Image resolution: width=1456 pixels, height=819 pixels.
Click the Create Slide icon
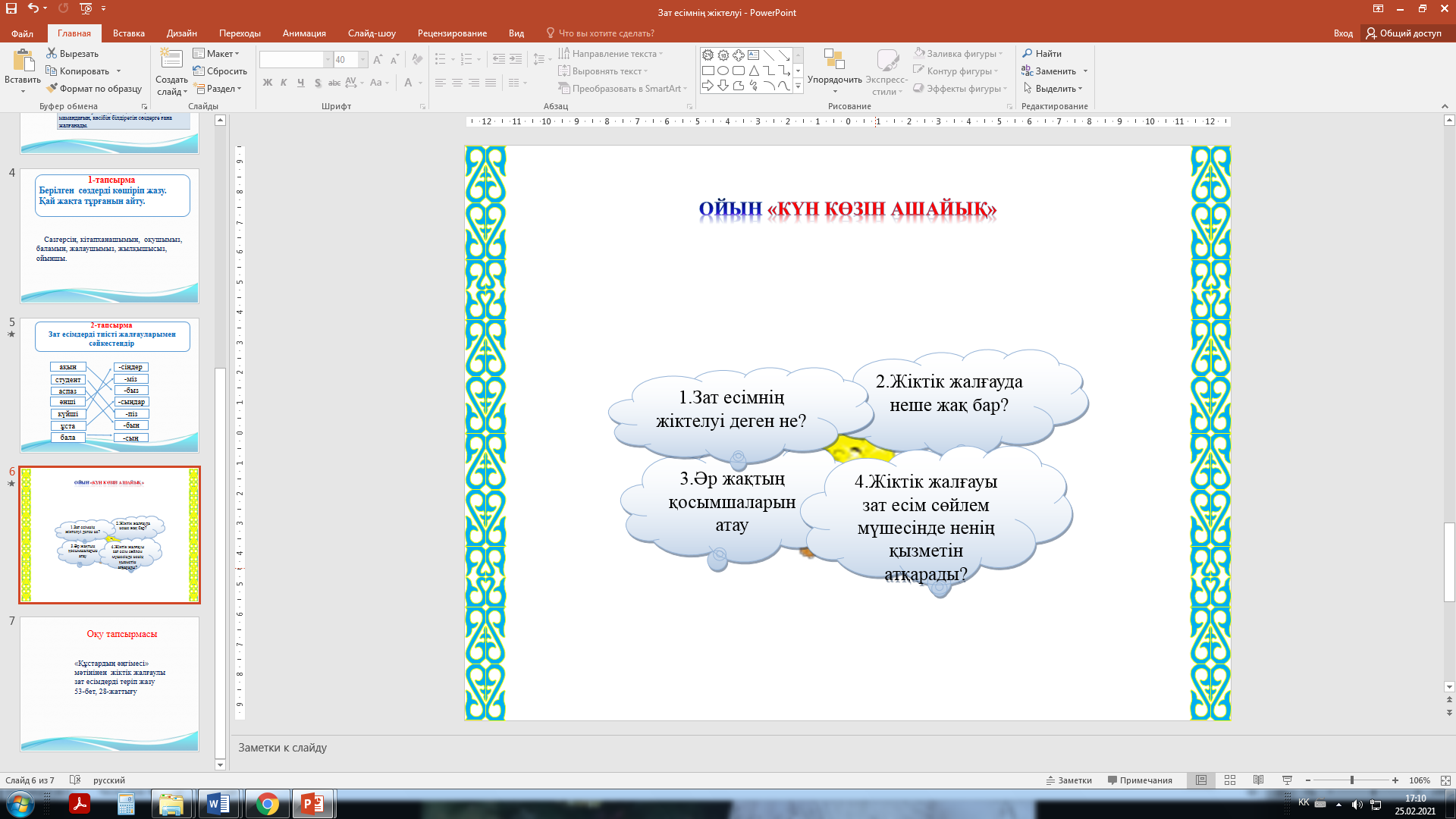coord(171,60)
